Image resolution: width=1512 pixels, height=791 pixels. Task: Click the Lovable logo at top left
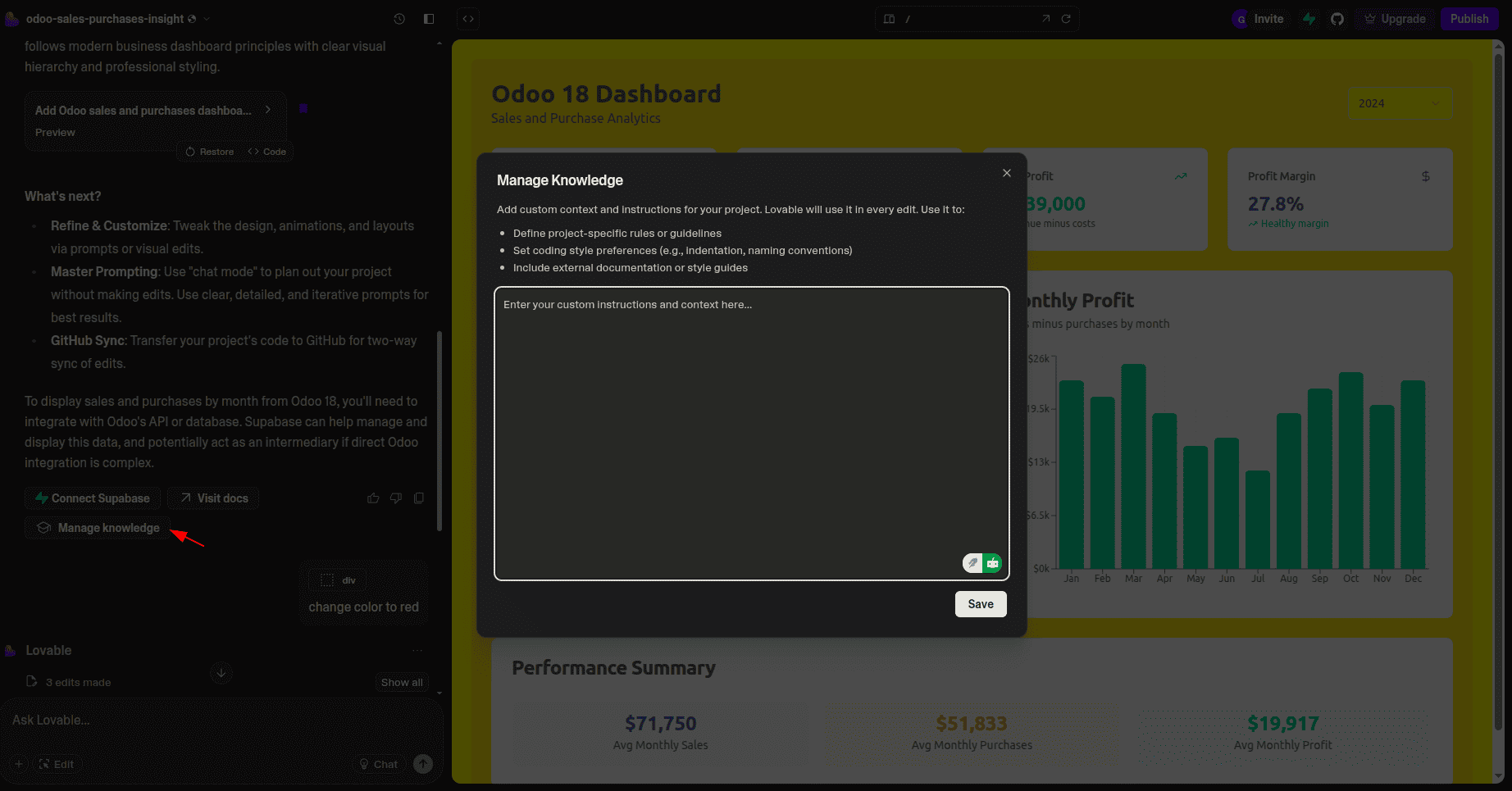click(x=11, y=19)
